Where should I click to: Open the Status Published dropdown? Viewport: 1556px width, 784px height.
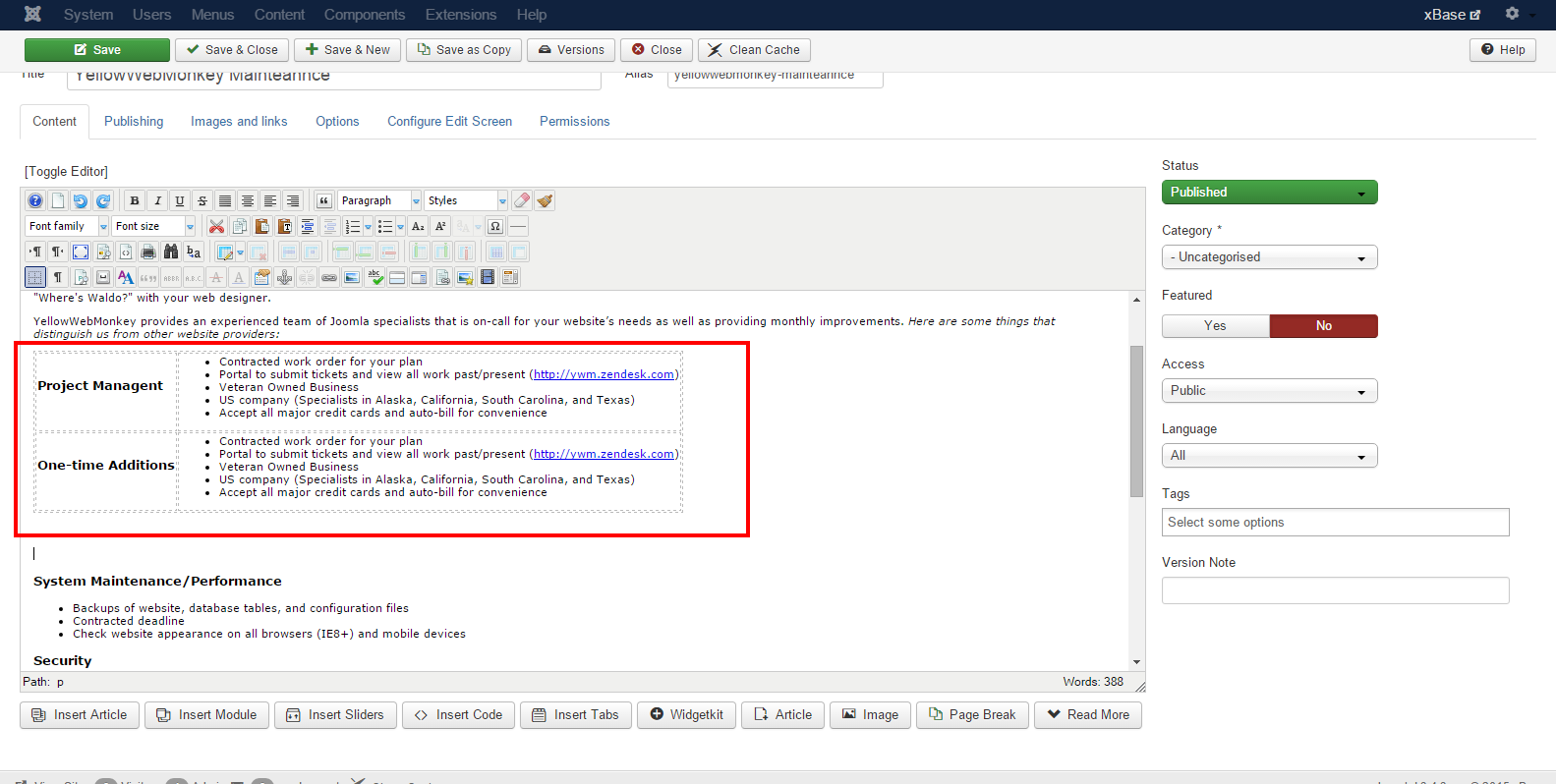(1270, 193)
